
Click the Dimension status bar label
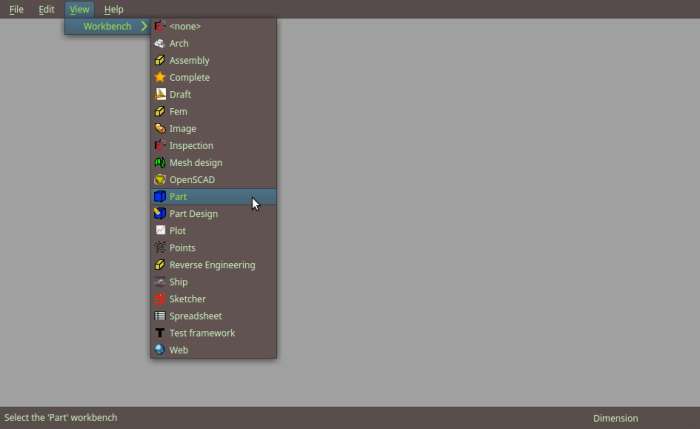coord(616,418)
